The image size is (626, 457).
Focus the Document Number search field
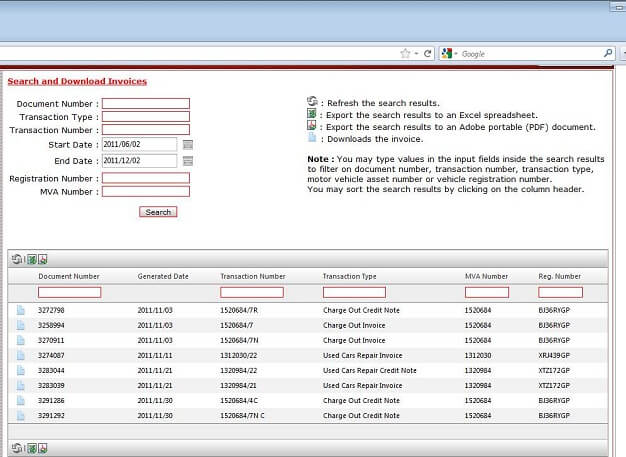tap(146, 104)
